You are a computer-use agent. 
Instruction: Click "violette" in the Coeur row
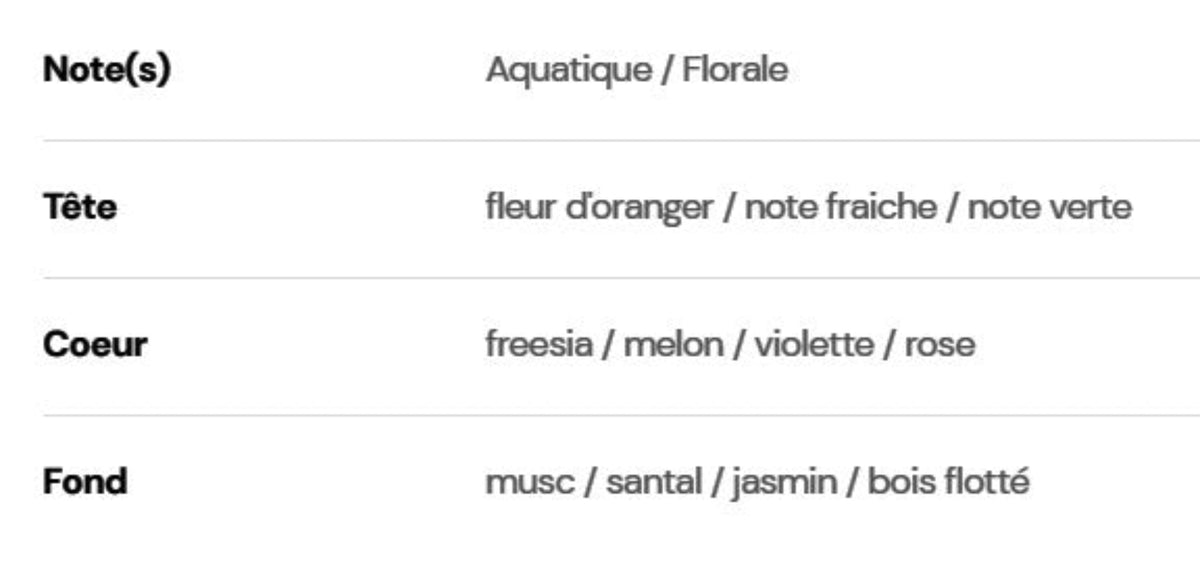coord(813,345)
